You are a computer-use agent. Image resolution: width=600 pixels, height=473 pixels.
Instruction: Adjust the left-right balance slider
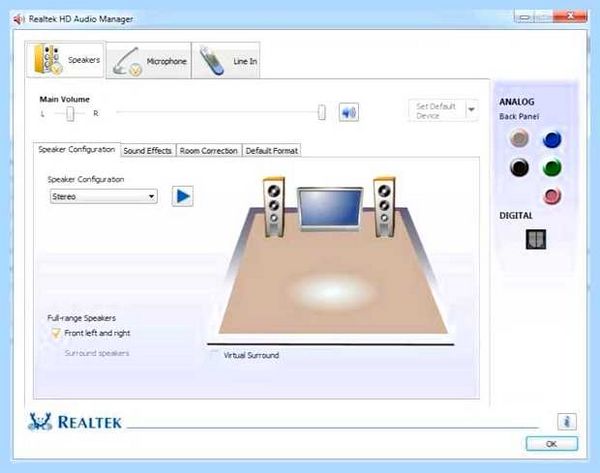tap(70, 114)
